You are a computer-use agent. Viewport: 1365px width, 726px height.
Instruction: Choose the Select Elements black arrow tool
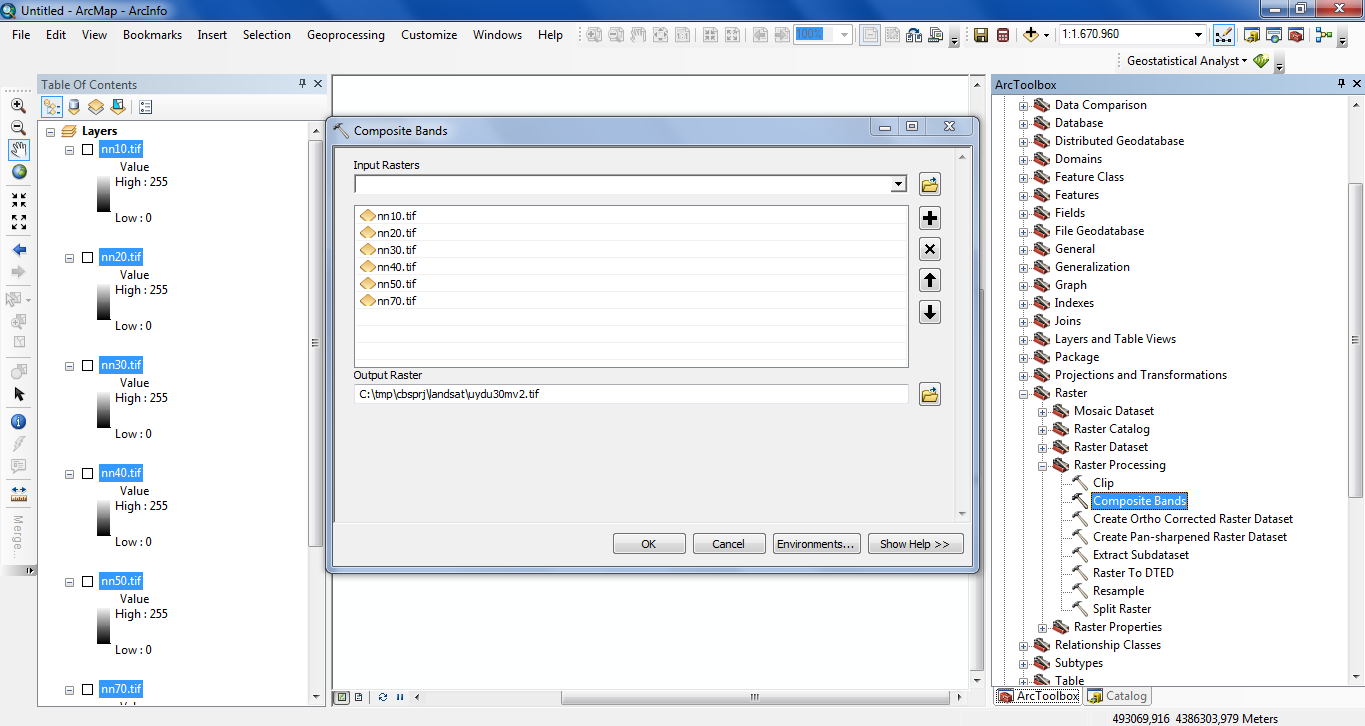pos(18,394)
